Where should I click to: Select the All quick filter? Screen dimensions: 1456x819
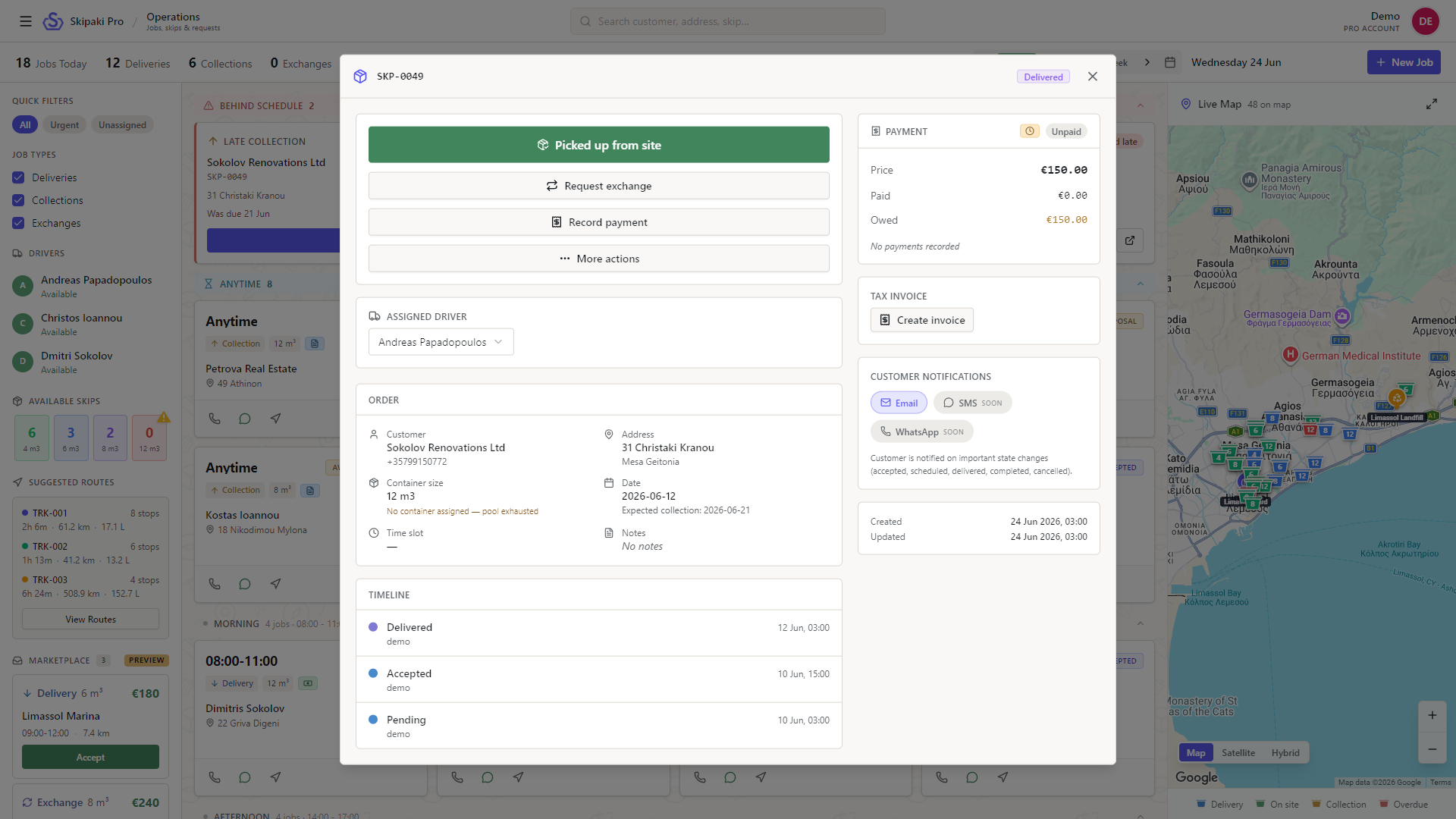(25, 125)
